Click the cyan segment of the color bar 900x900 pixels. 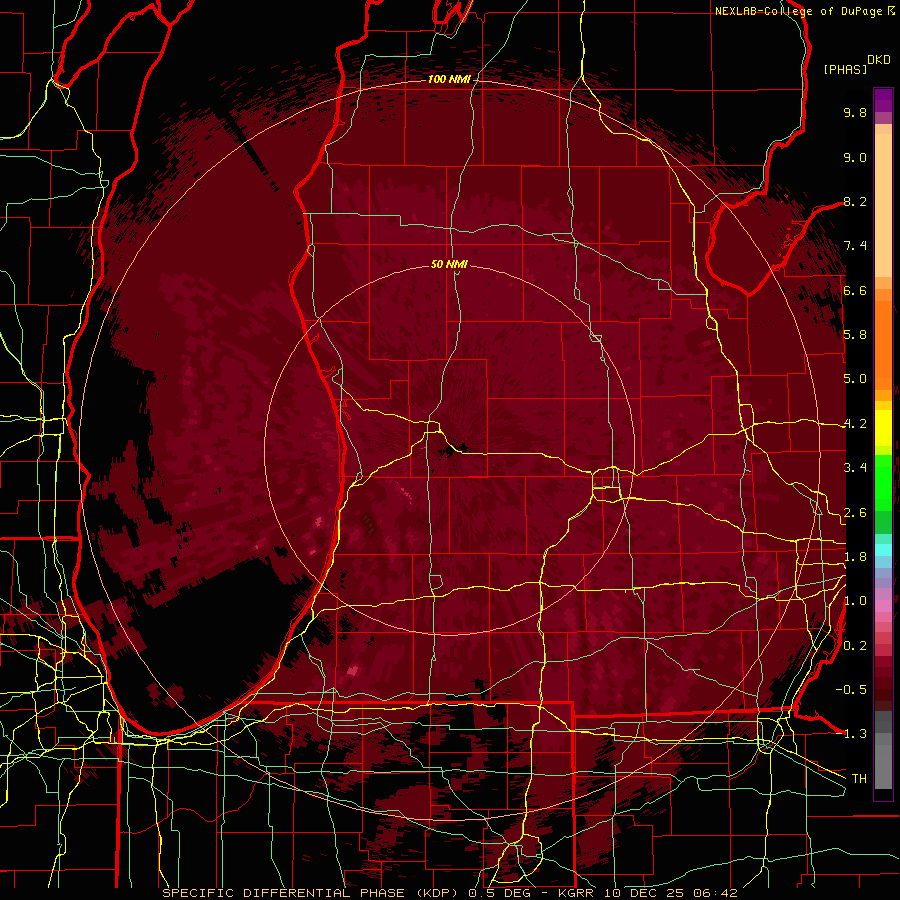pos(883,550)
